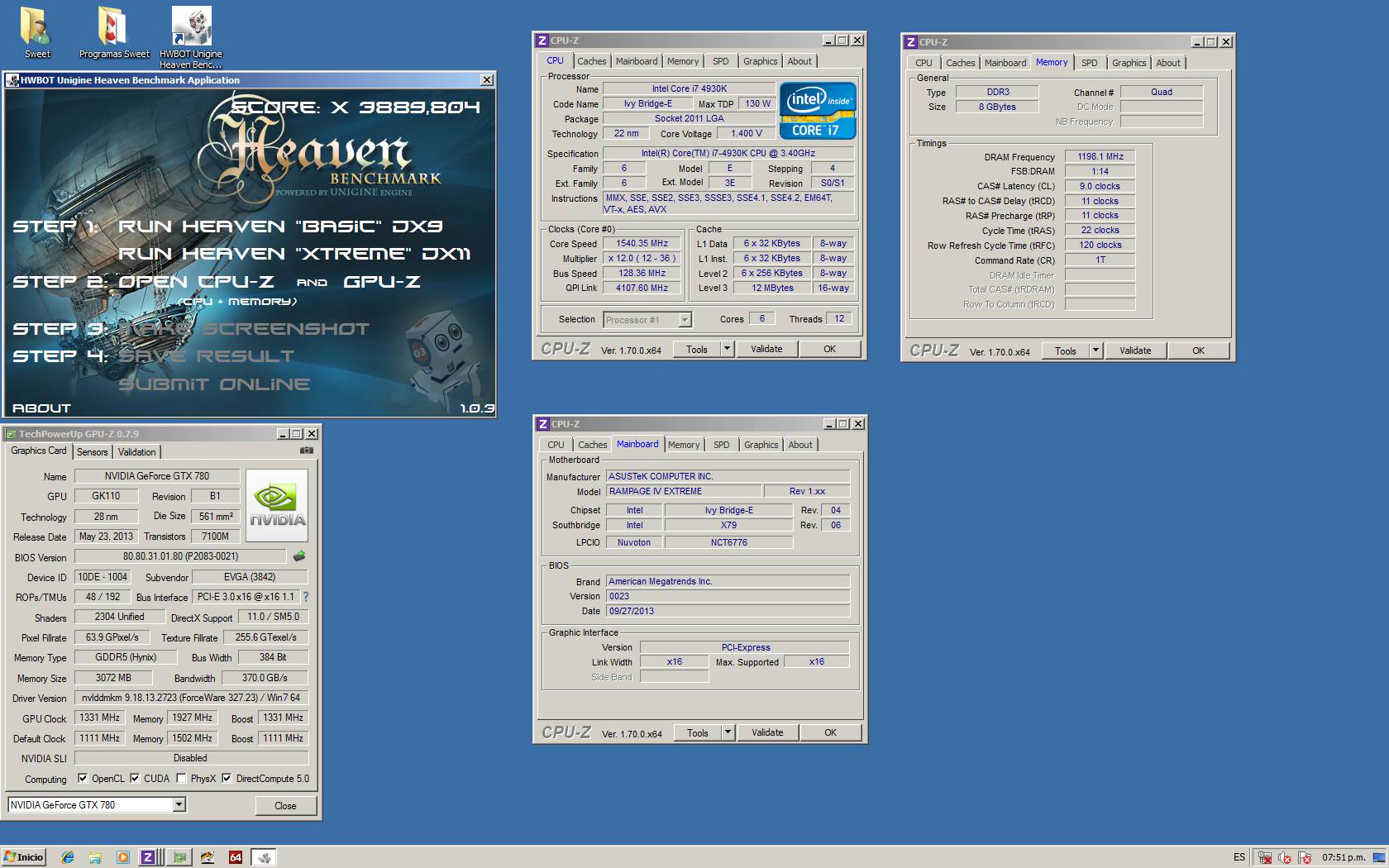Screen dimensions: 1389x868
Task: Open the Sweet folder on desktop
Action: pos(36,33)
